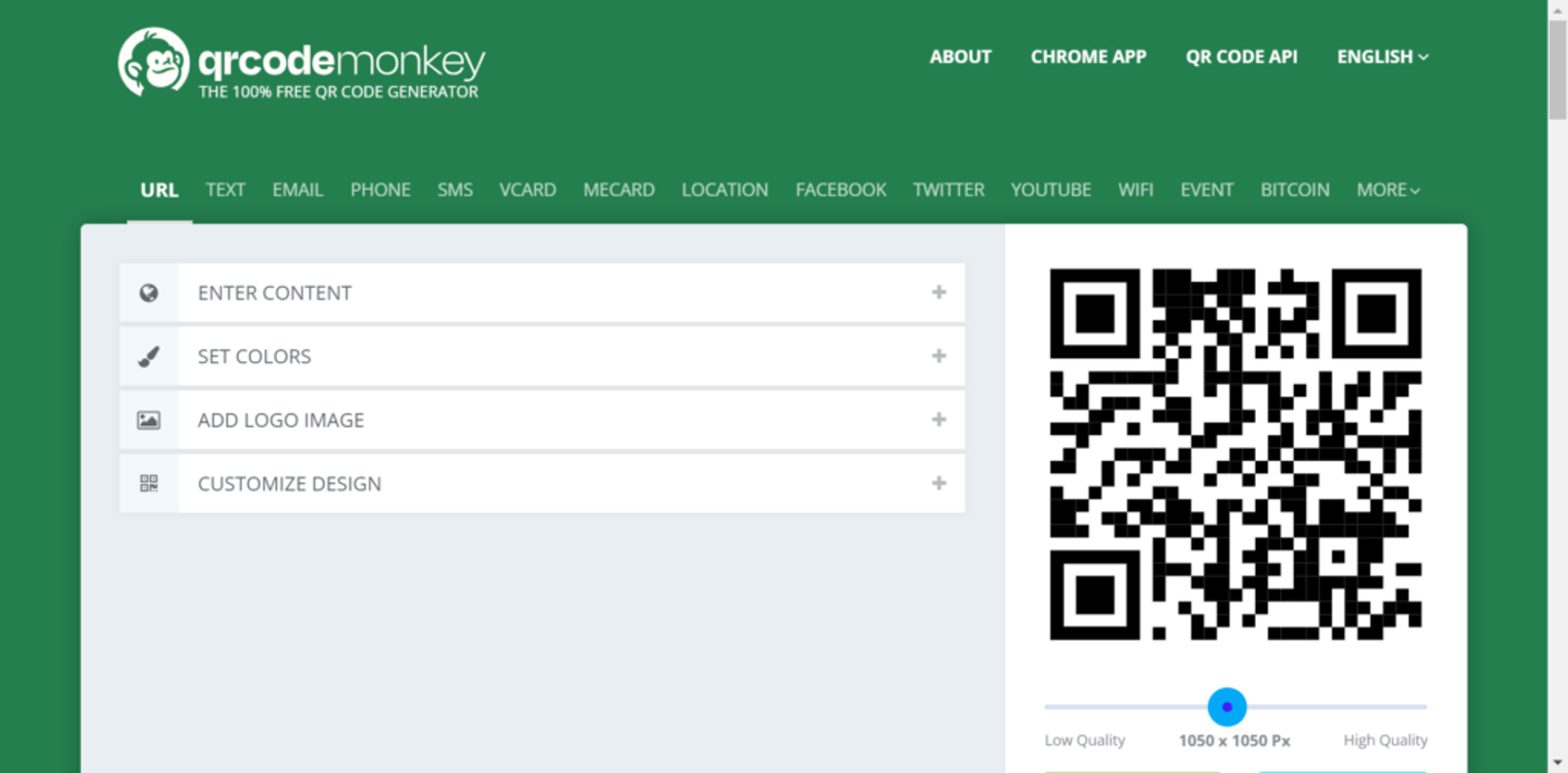Click the paintbrush icon beside Set Colors
The height and width of the screenshot is (773, 1568).
click(149, 356)
